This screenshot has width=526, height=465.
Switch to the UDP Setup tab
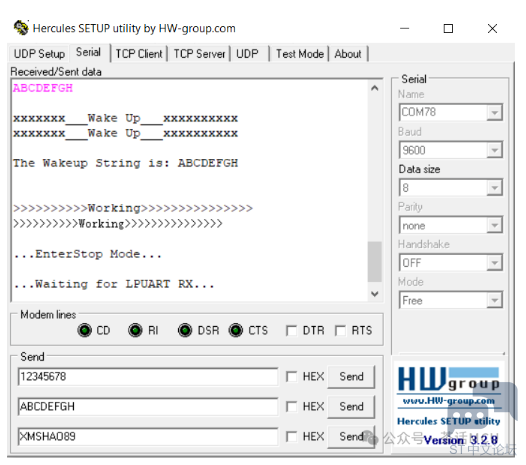(x=39, y=54)
